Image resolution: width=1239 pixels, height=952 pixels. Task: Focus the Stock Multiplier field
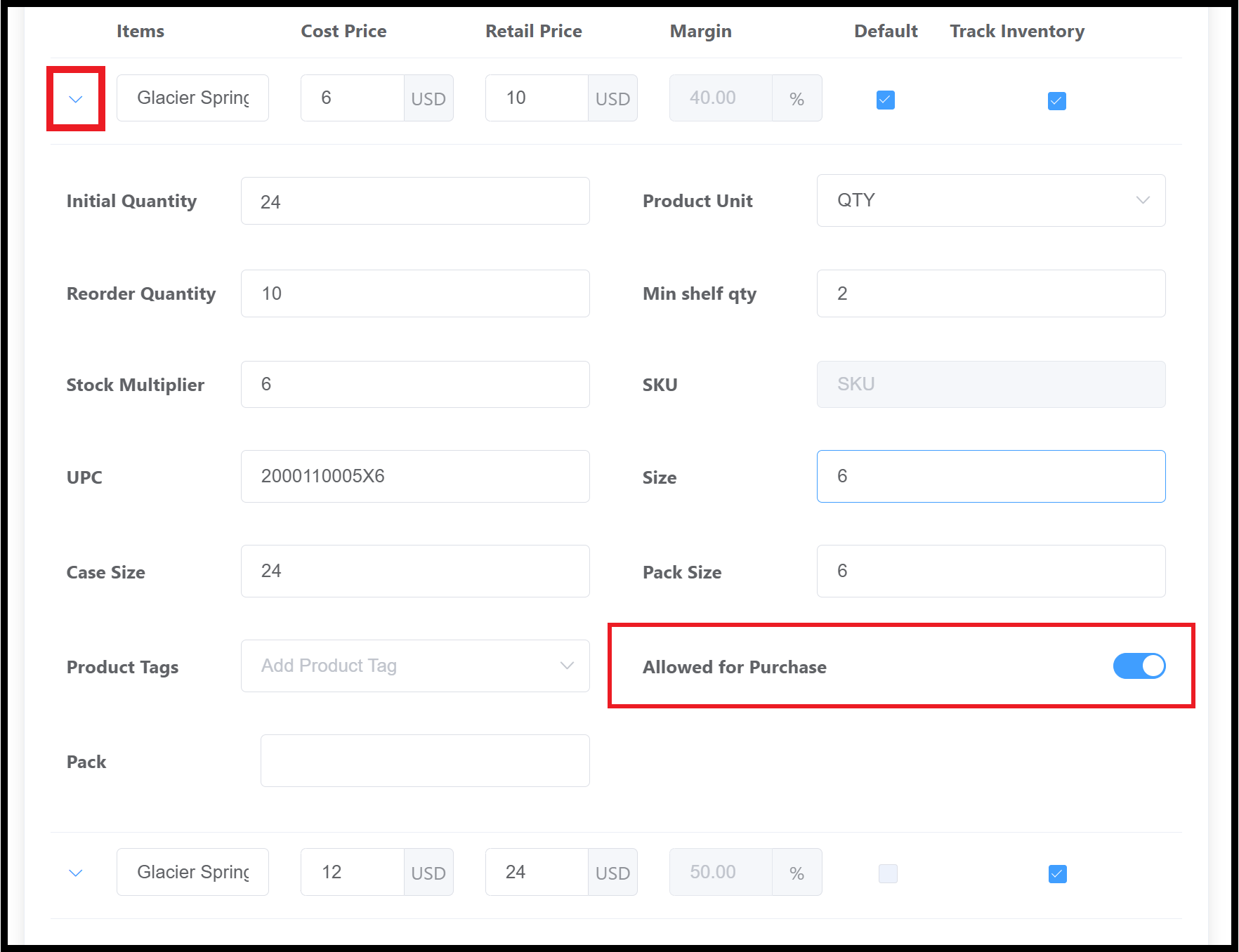414,385
